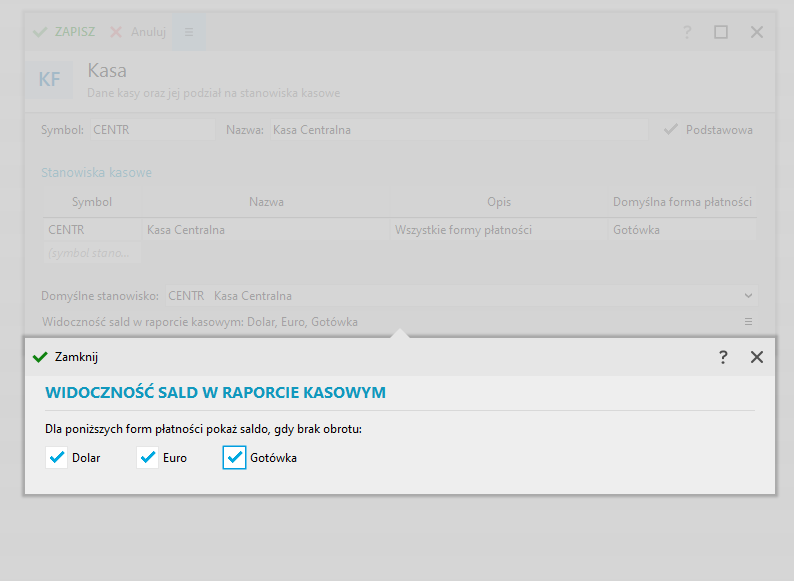Click the Anuluj cancel button
Viewport: 794px width, 581px height.
pos(139,32)
